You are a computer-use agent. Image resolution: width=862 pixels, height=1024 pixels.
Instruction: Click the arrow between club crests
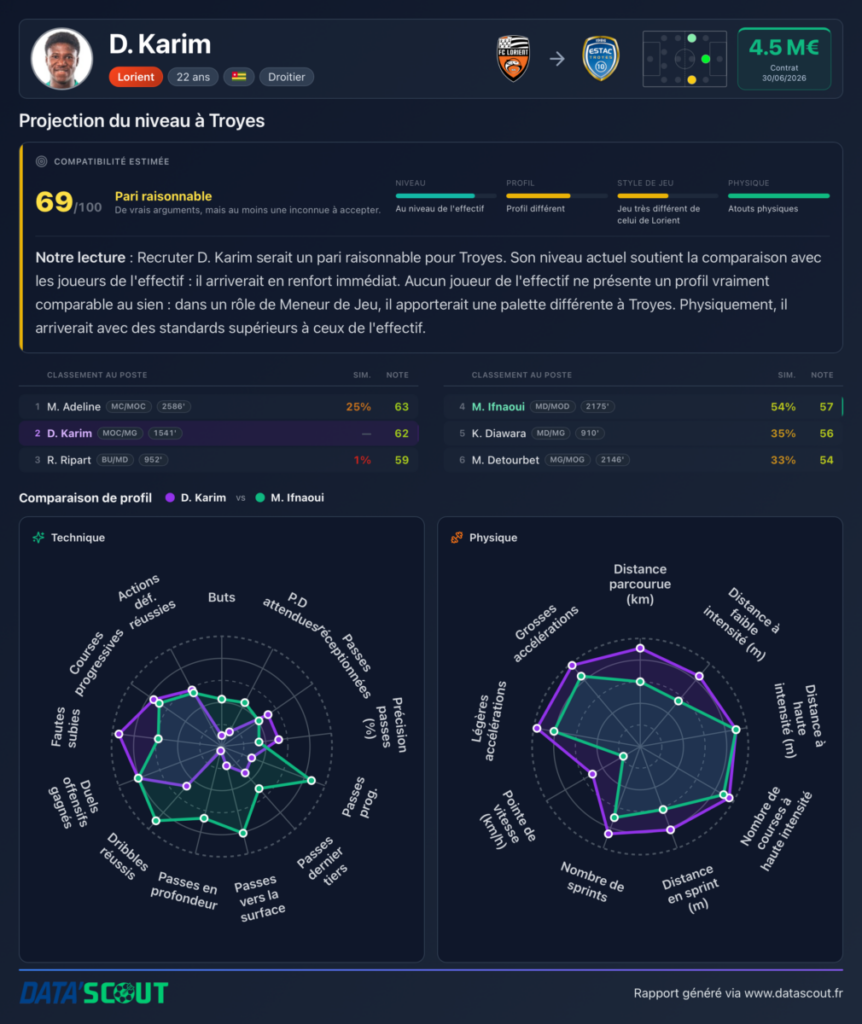(x=557, y=59)
